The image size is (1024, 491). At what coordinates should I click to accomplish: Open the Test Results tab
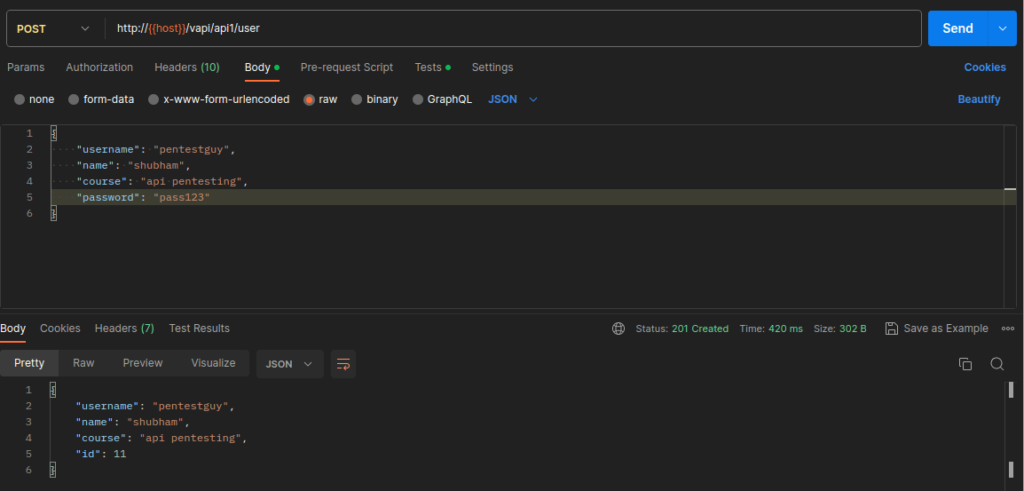199,328
